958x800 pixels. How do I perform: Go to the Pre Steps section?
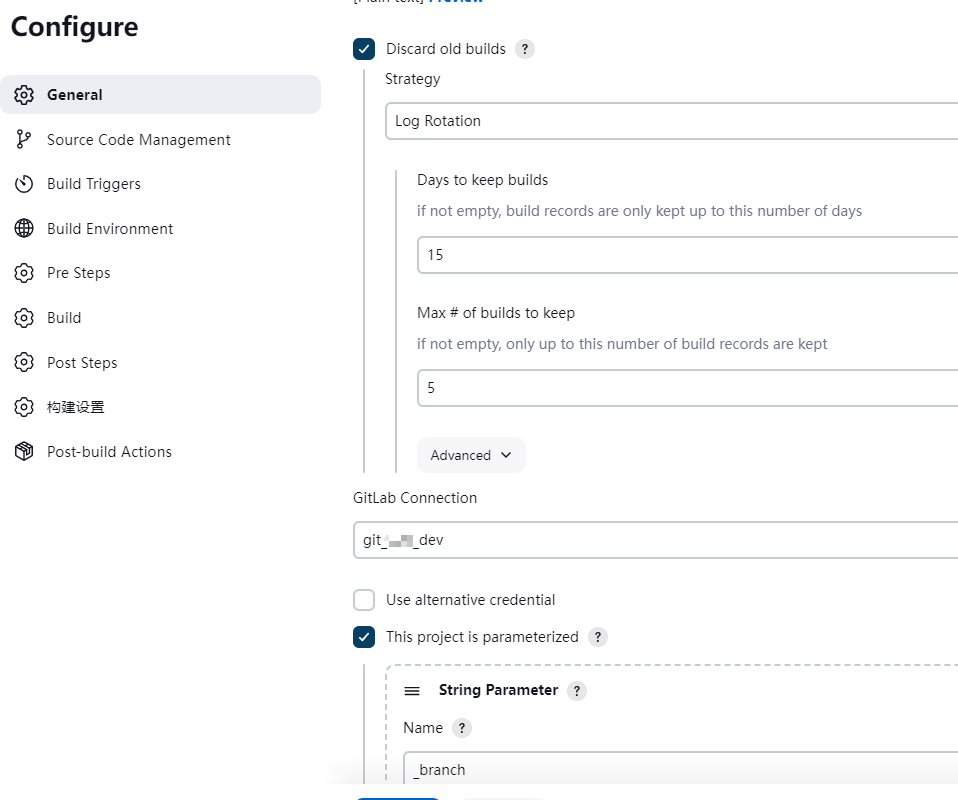(78, 273)
